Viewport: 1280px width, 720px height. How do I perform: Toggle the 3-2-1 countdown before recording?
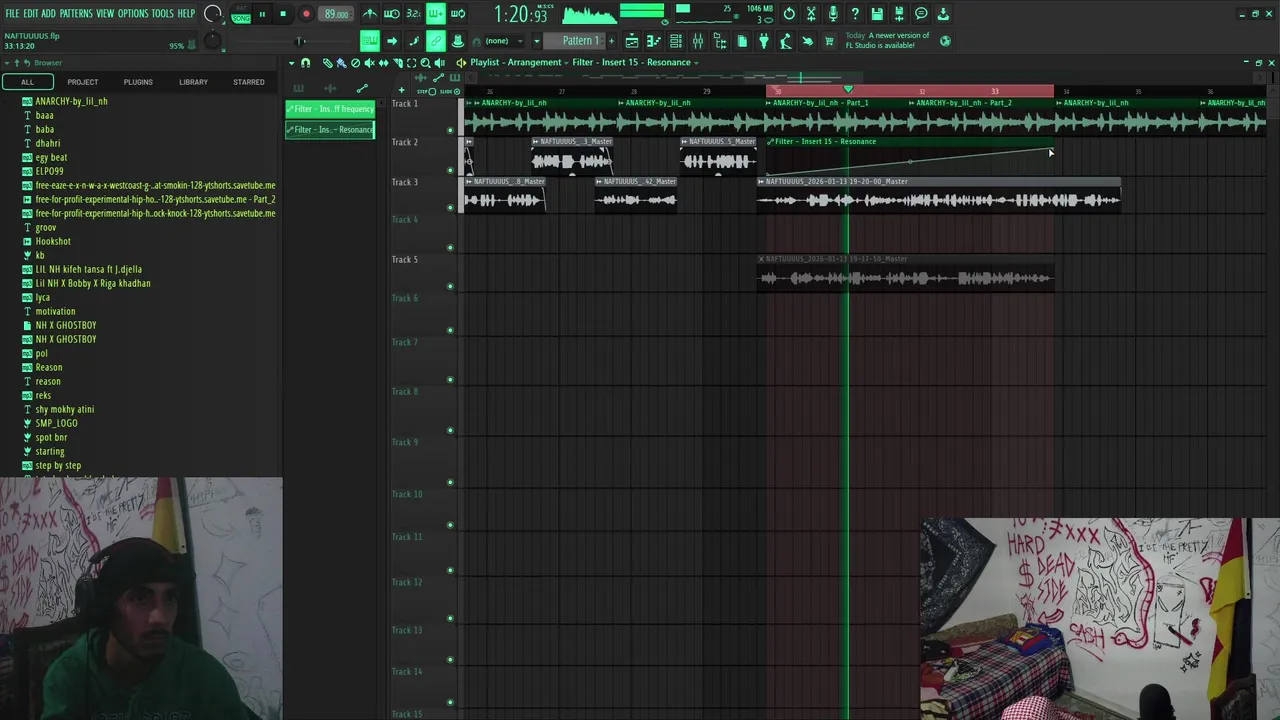[x=414, y=14]
